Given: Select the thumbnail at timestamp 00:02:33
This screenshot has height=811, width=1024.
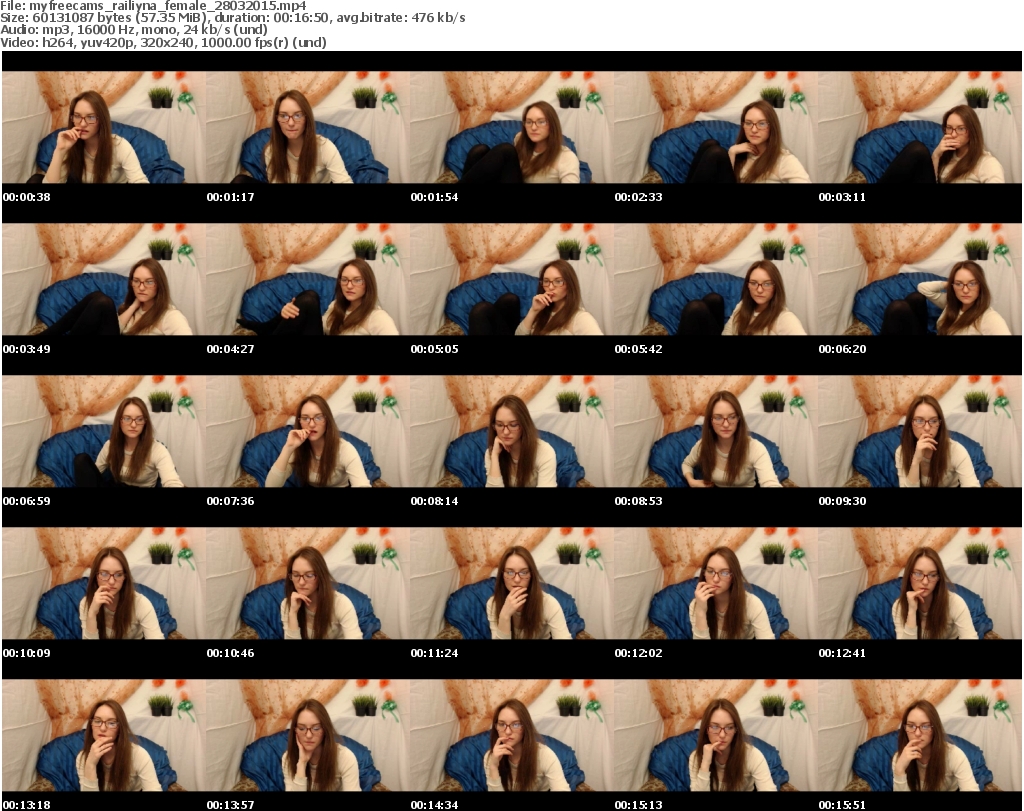Looking at the screenshot, I should [715, 127].
